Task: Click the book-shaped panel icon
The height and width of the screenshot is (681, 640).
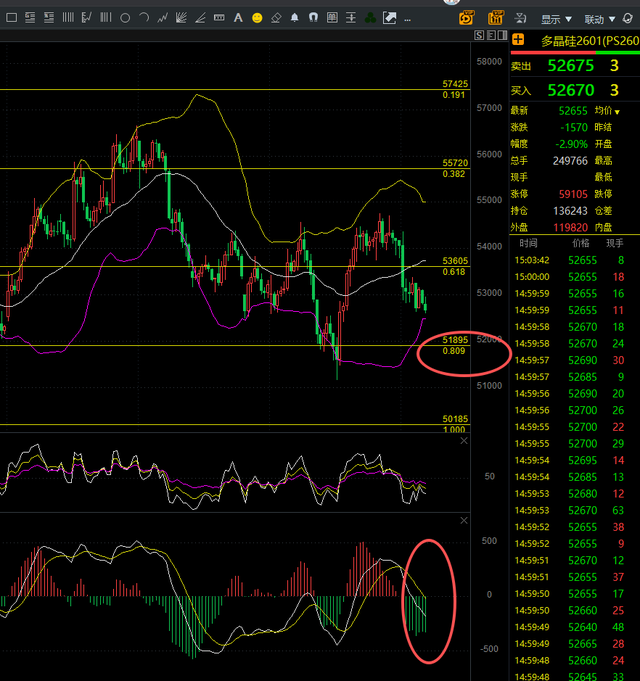Action: click(x=332, y=18)
